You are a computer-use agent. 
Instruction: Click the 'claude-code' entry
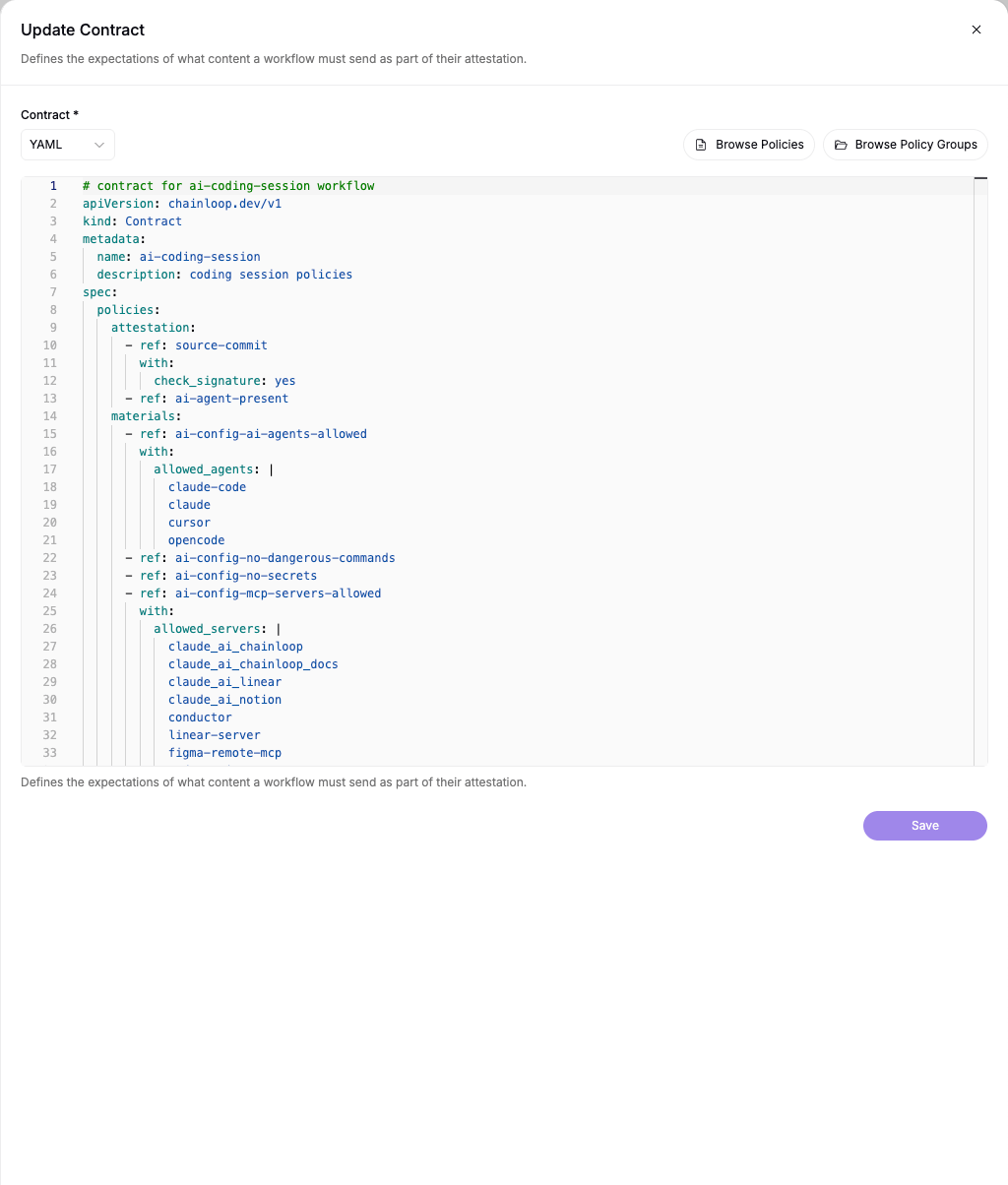[207, 487]
